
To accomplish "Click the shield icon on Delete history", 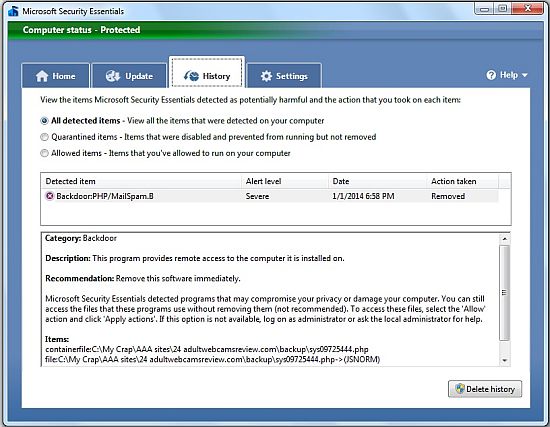I will (x=460, y=389).
